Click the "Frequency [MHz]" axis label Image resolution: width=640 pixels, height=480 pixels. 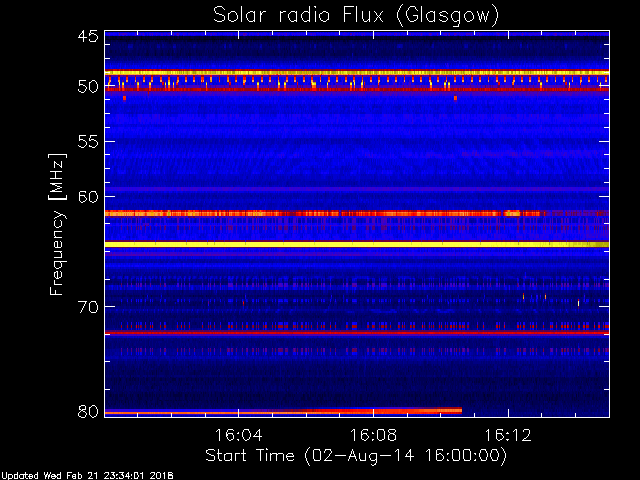tap(57, 224)
